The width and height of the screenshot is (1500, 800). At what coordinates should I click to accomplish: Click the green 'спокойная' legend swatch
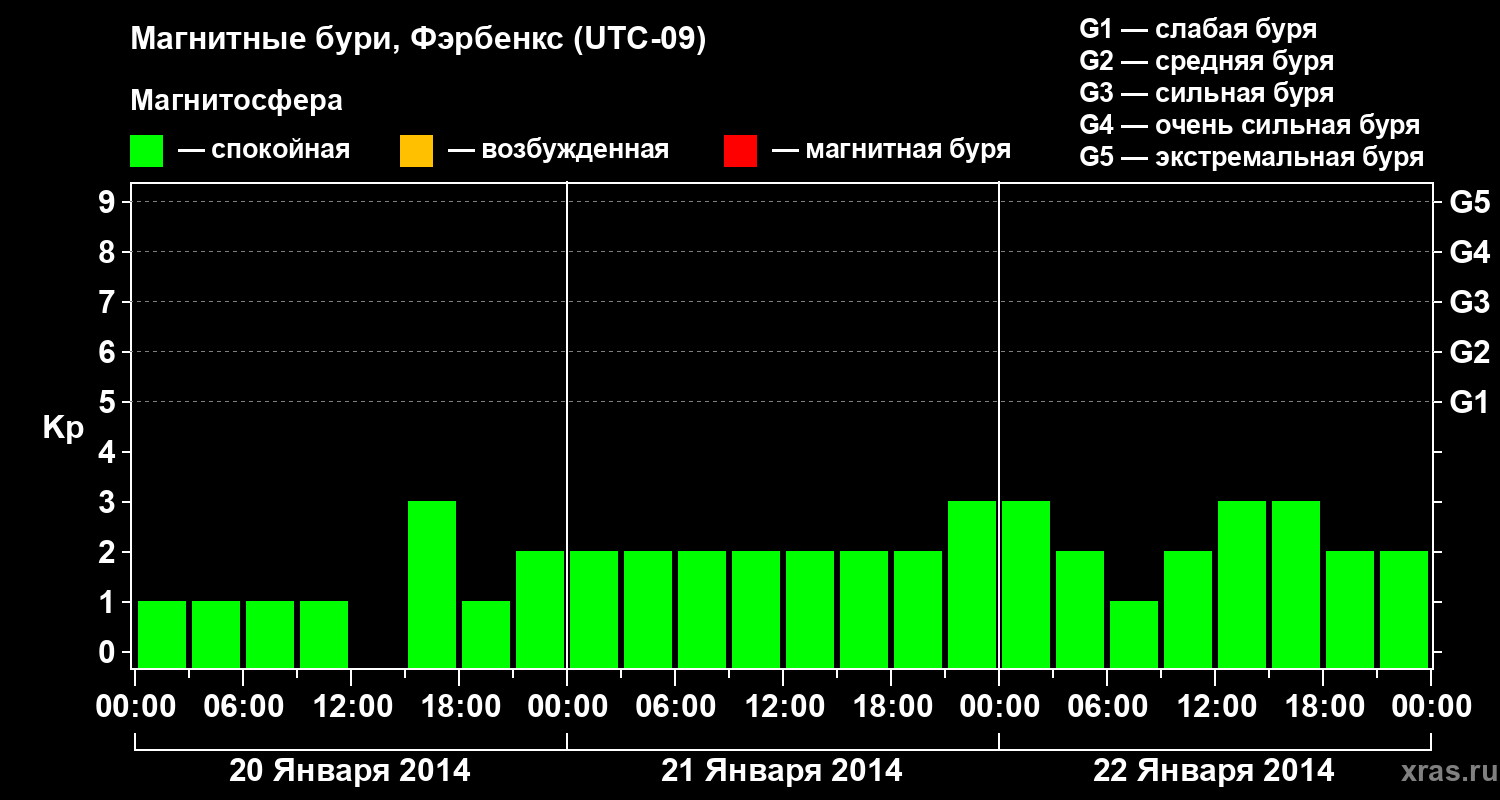point(147,151)
